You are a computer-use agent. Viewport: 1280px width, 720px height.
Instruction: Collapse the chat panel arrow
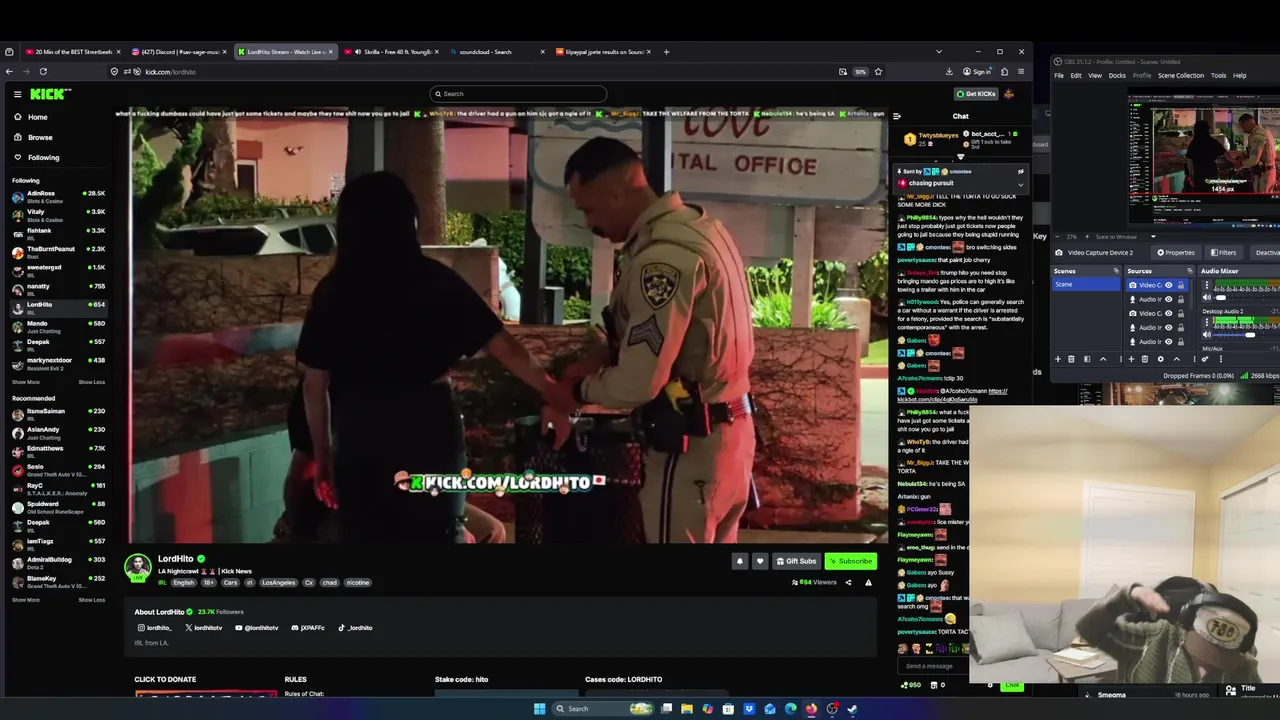[x=897, y=116]
